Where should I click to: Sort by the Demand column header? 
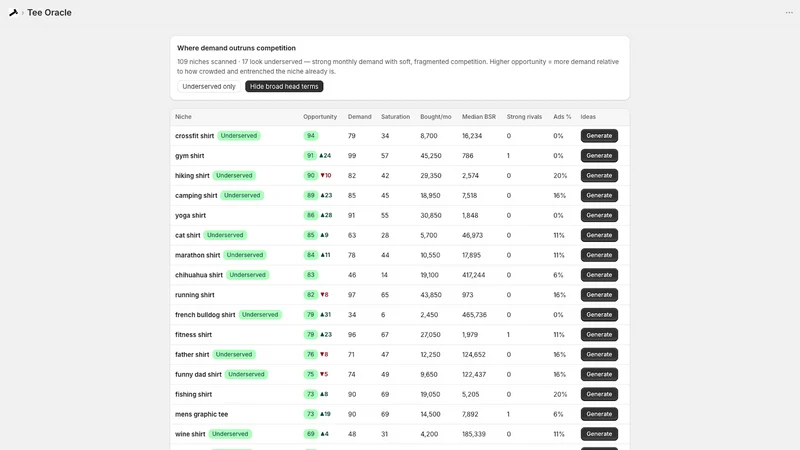point(360,117)
